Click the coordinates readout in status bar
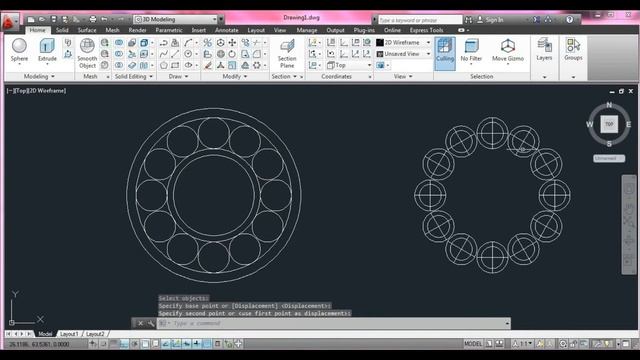This screenshot has width=640, height=360. click(39, 344)
